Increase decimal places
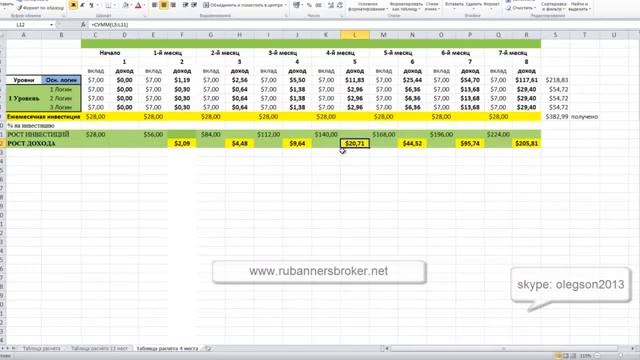The width and height of the screenshot is (640, 360). pyautogui.click(x=331, y=5)
